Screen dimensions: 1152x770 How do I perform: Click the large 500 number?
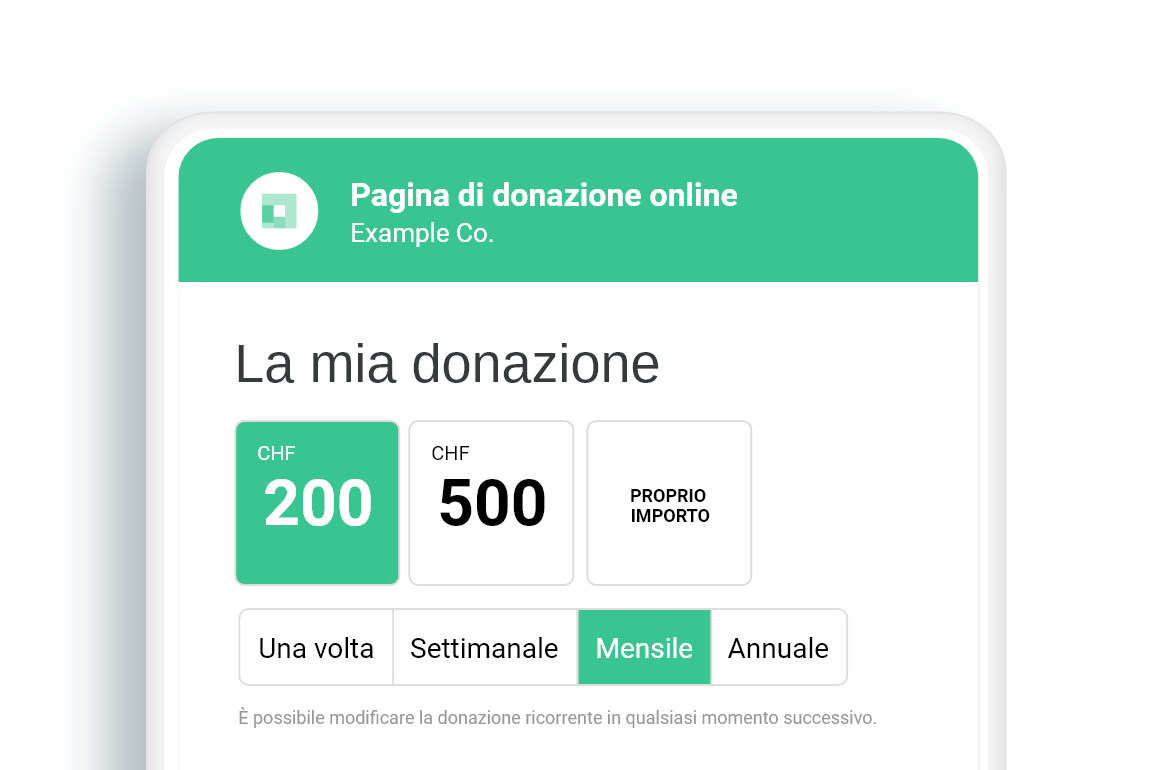click(x=492, y=503)
